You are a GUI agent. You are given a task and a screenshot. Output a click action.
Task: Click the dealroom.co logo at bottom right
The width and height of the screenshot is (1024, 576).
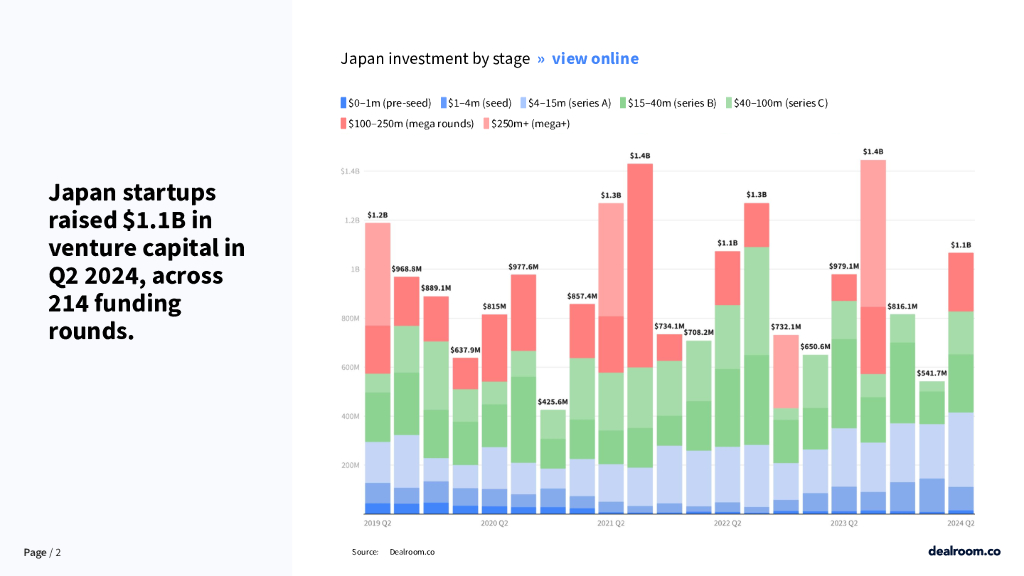964,550
